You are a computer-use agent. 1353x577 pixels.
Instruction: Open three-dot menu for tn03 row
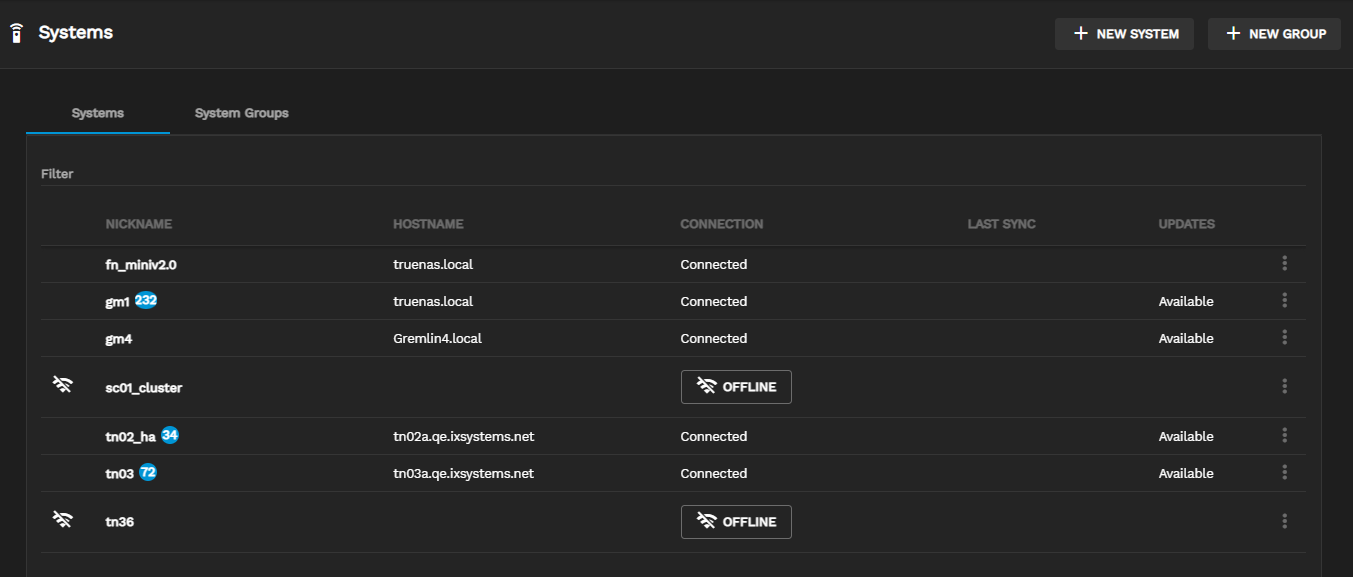coord(1284,473)
